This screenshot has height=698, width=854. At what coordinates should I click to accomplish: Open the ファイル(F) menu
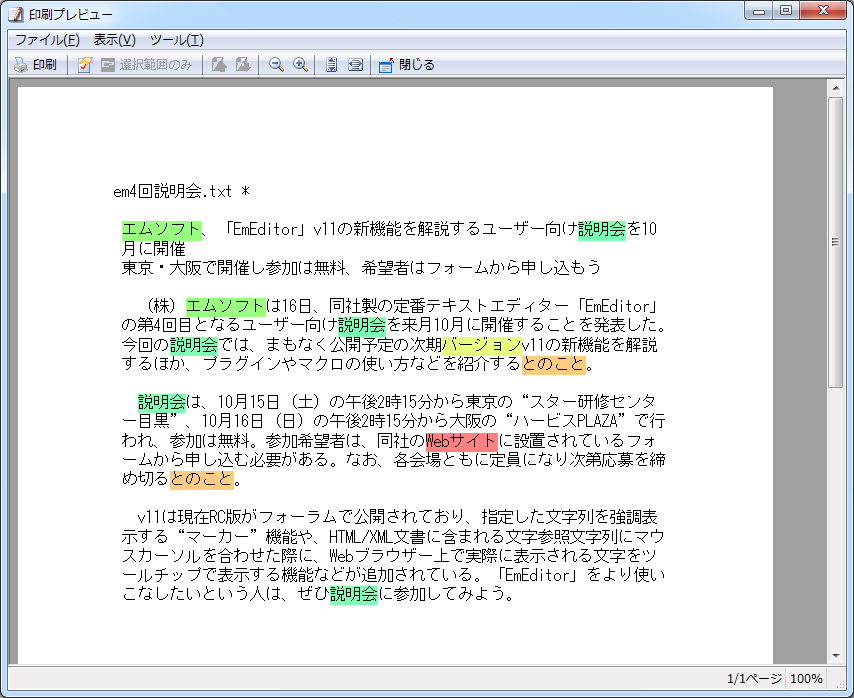coord(47,40)
